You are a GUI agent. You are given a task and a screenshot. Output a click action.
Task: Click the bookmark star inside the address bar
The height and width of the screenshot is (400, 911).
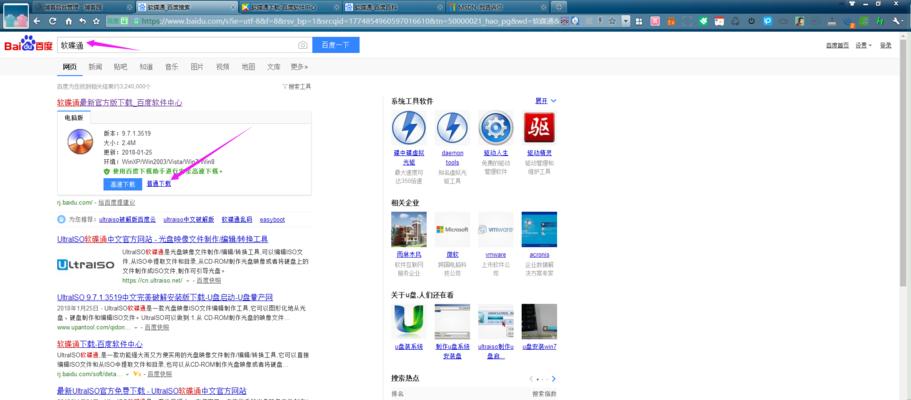coord(612,21)
